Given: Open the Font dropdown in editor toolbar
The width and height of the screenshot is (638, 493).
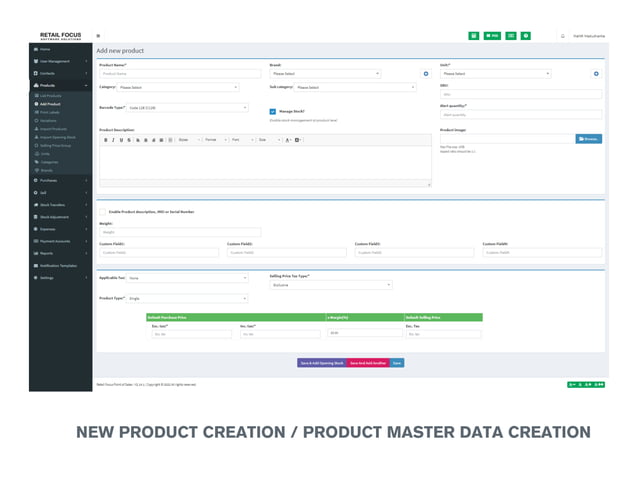Looking at the screenshot, I should (243, 140).
